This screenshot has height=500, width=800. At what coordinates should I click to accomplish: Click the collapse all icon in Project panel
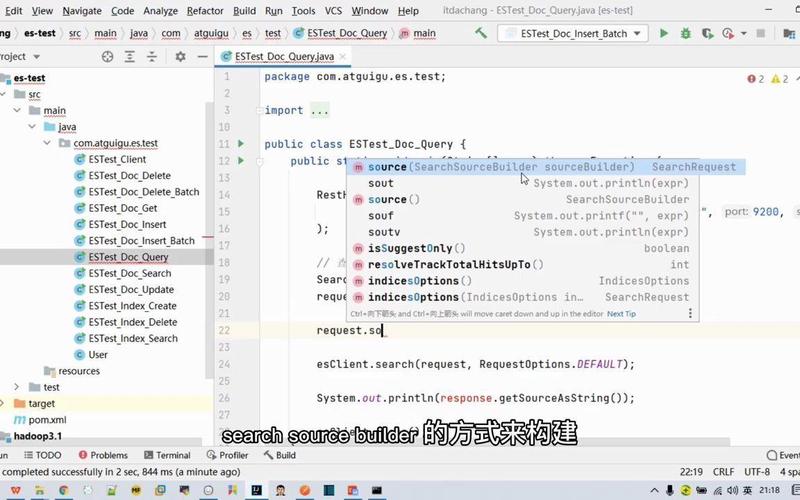click(152, 57)
